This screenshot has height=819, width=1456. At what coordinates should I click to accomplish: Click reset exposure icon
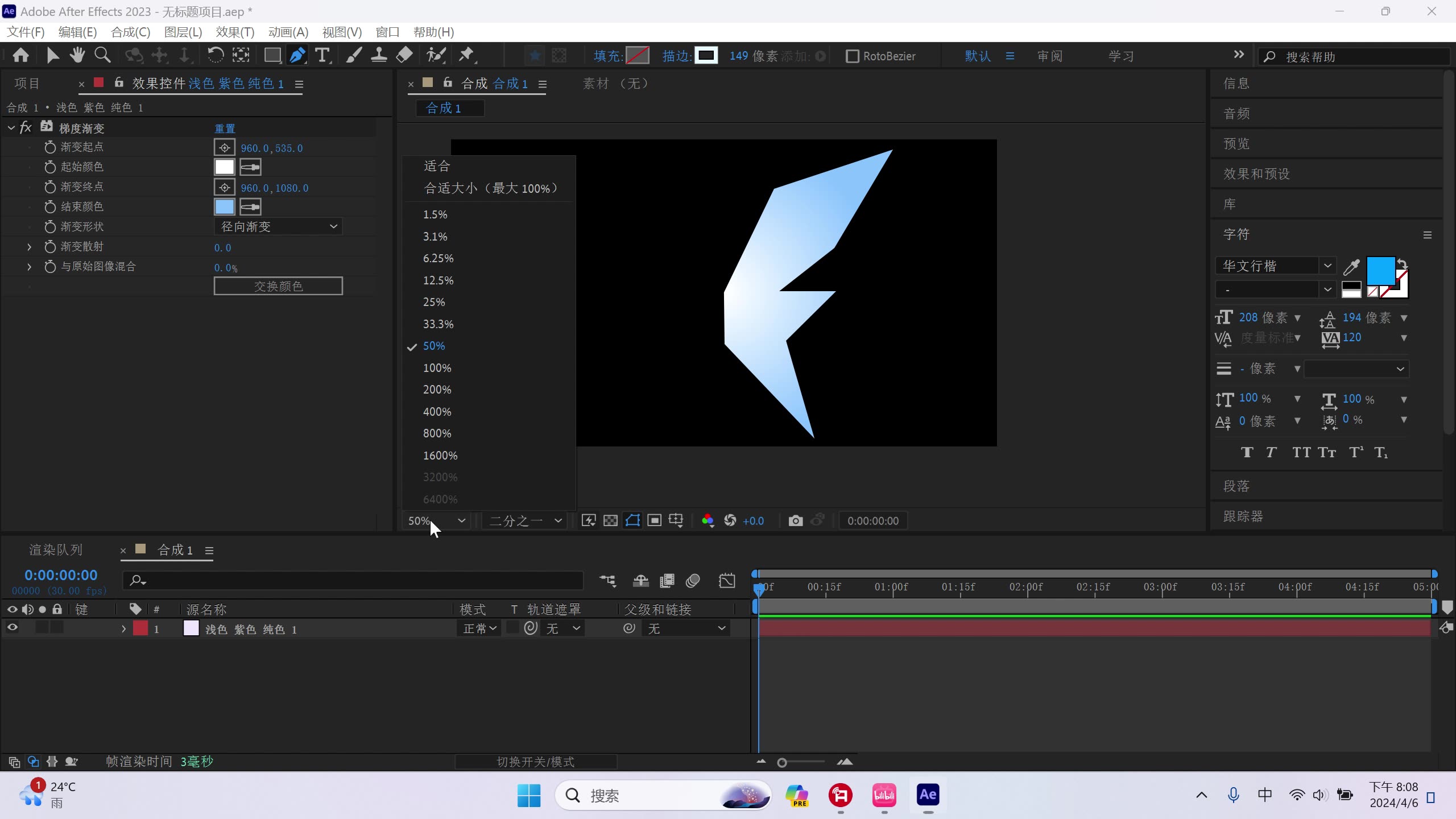tap(730, 520)
